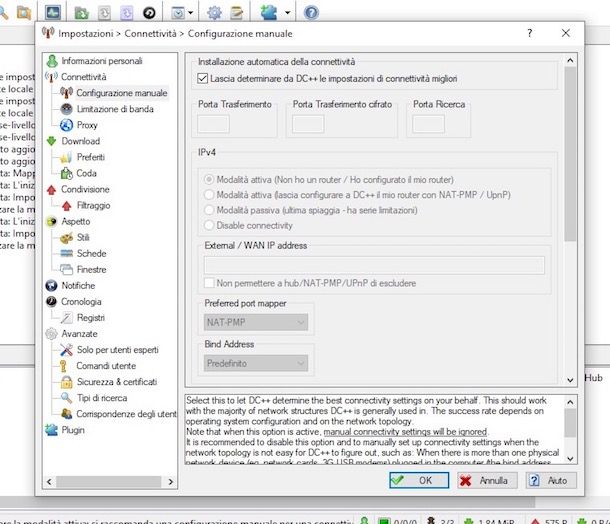This screenshot has width=610, height=524.
Task: Click the Porta Ricerca input field
Action: [428, 124]
